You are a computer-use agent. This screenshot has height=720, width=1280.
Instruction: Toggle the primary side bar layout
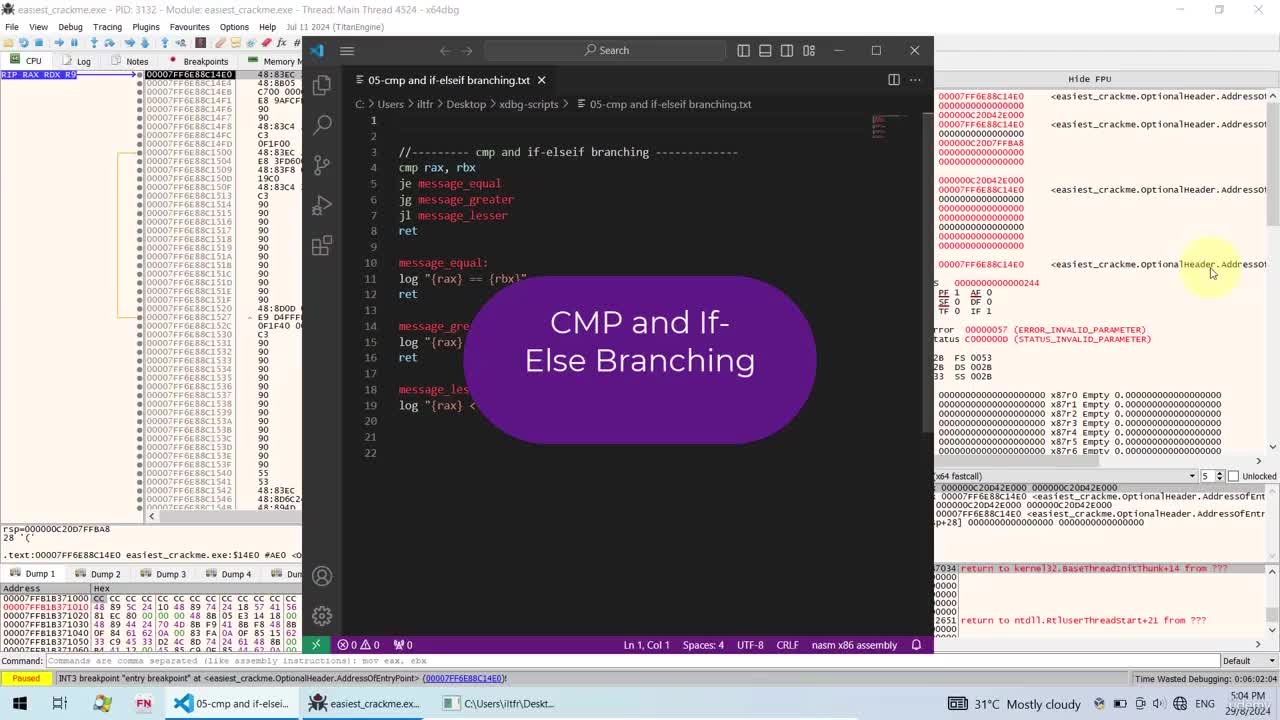[x=743, y=50]
